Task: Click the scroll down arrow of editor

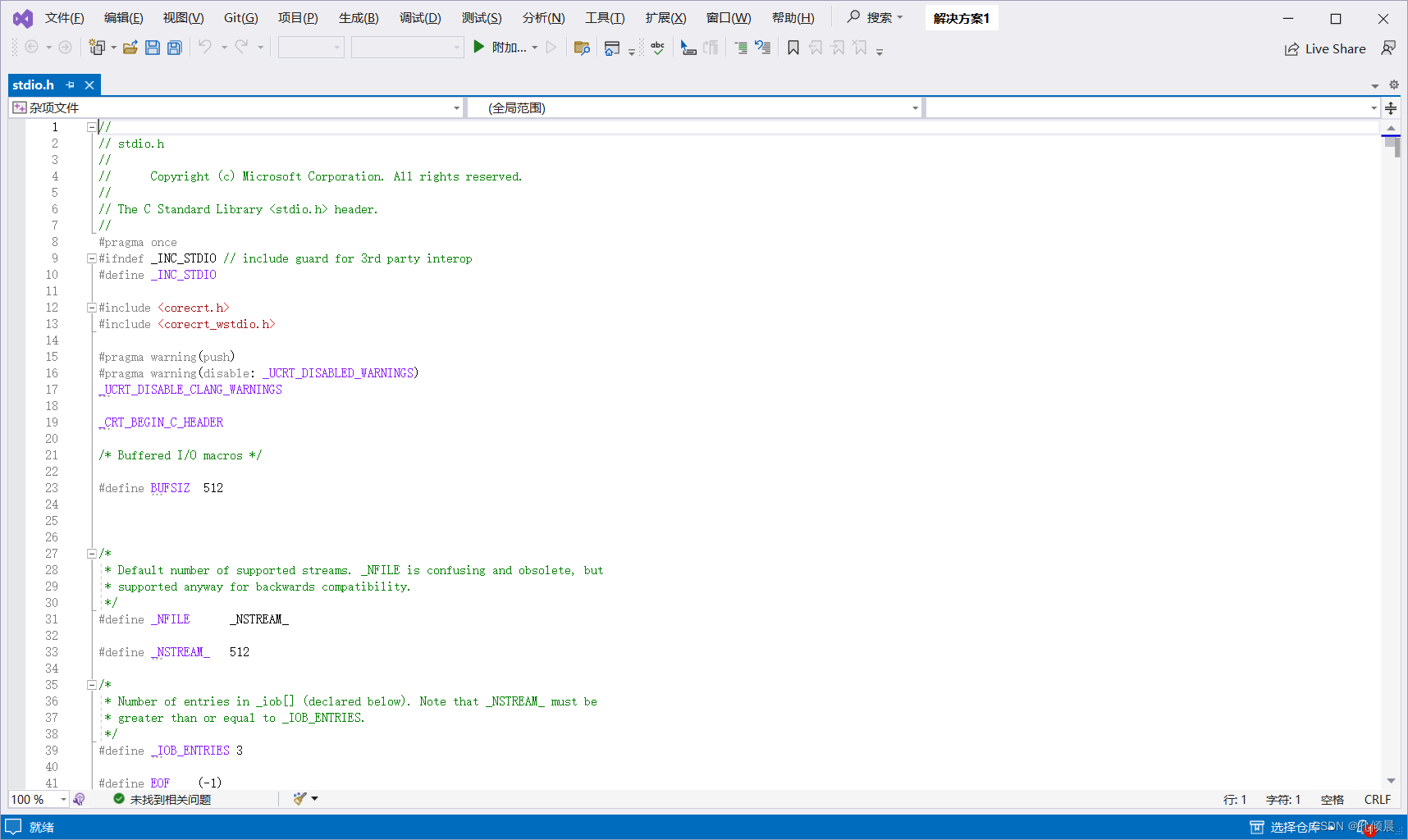Action: 1391,781
